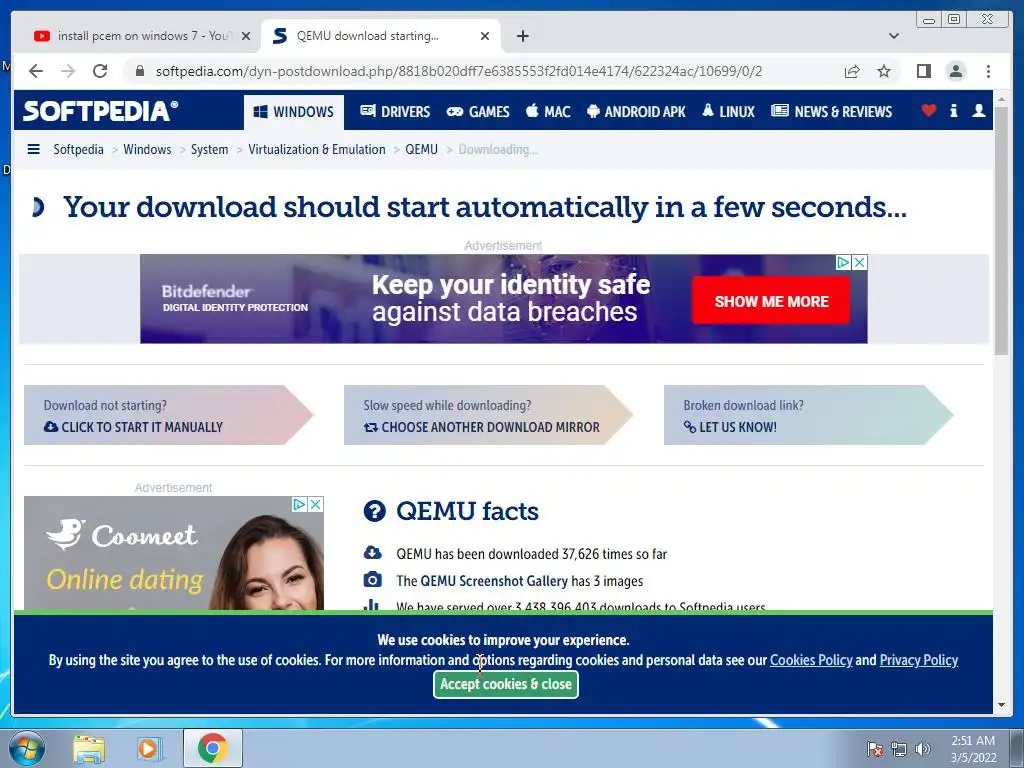This screenshot has height=768, width=1024.
Task: Click scrollbar down arrow
Action: [1001, 705]
